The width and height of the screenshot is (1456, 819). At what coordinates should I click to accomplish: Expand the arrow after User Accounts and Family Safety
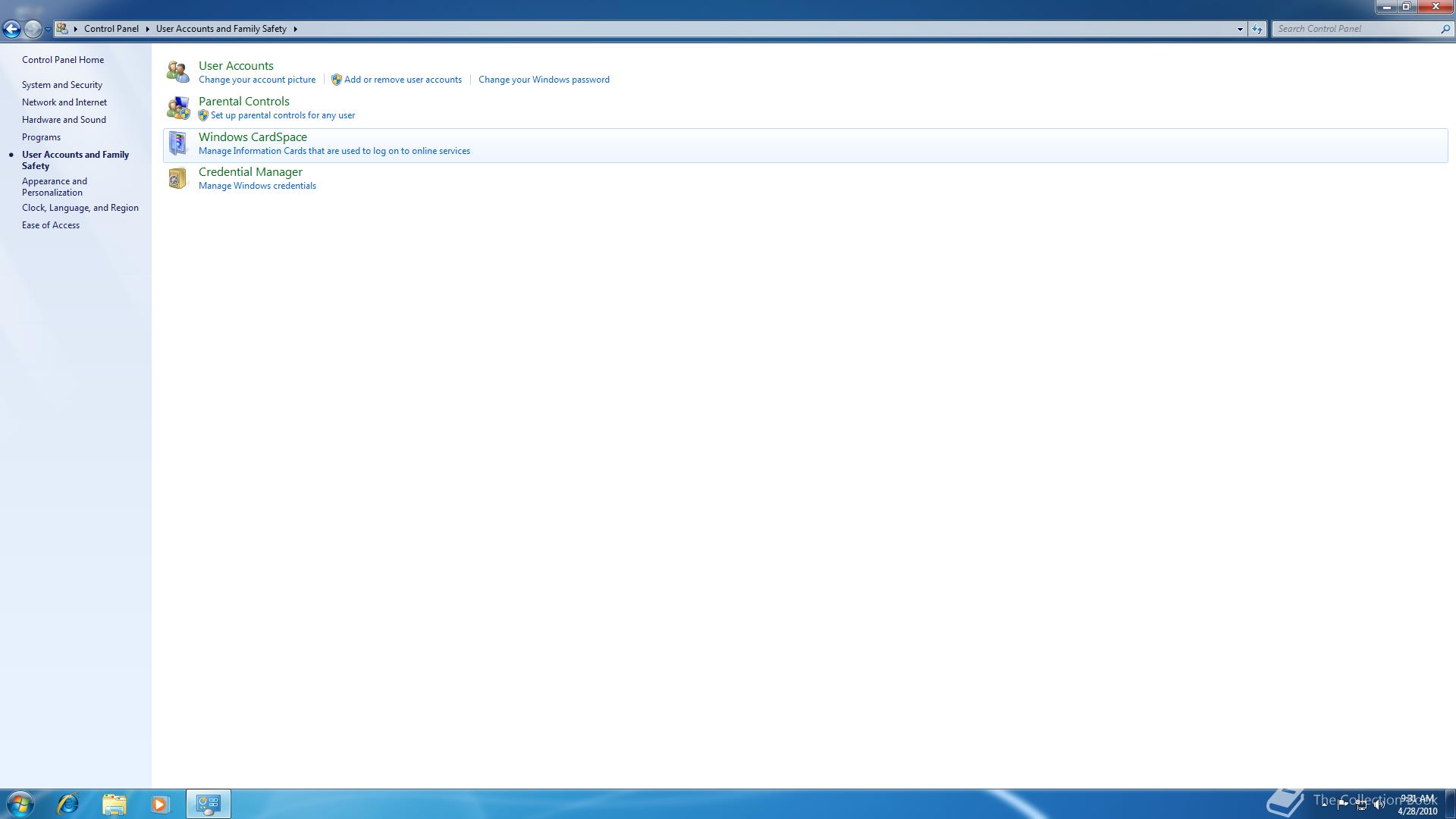click(x=295, y=29)
